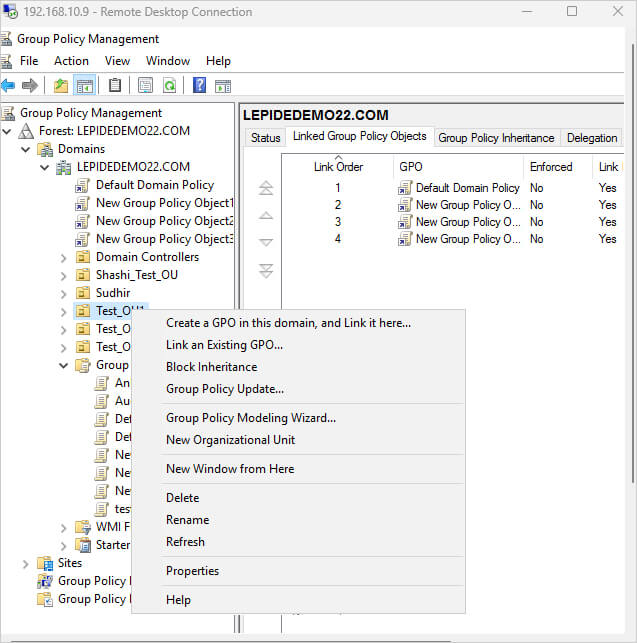This screenshot has height=643, width=637.
Task: Toggle the Show/Hide Action Pane icon
Action: tap(223, 86)
